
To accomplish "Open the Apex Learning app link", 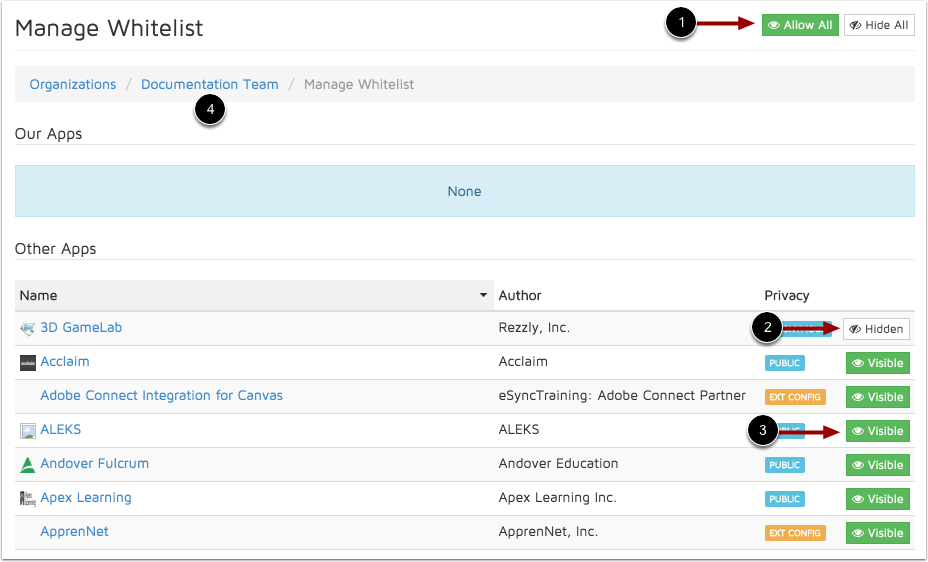I will 86,498.
